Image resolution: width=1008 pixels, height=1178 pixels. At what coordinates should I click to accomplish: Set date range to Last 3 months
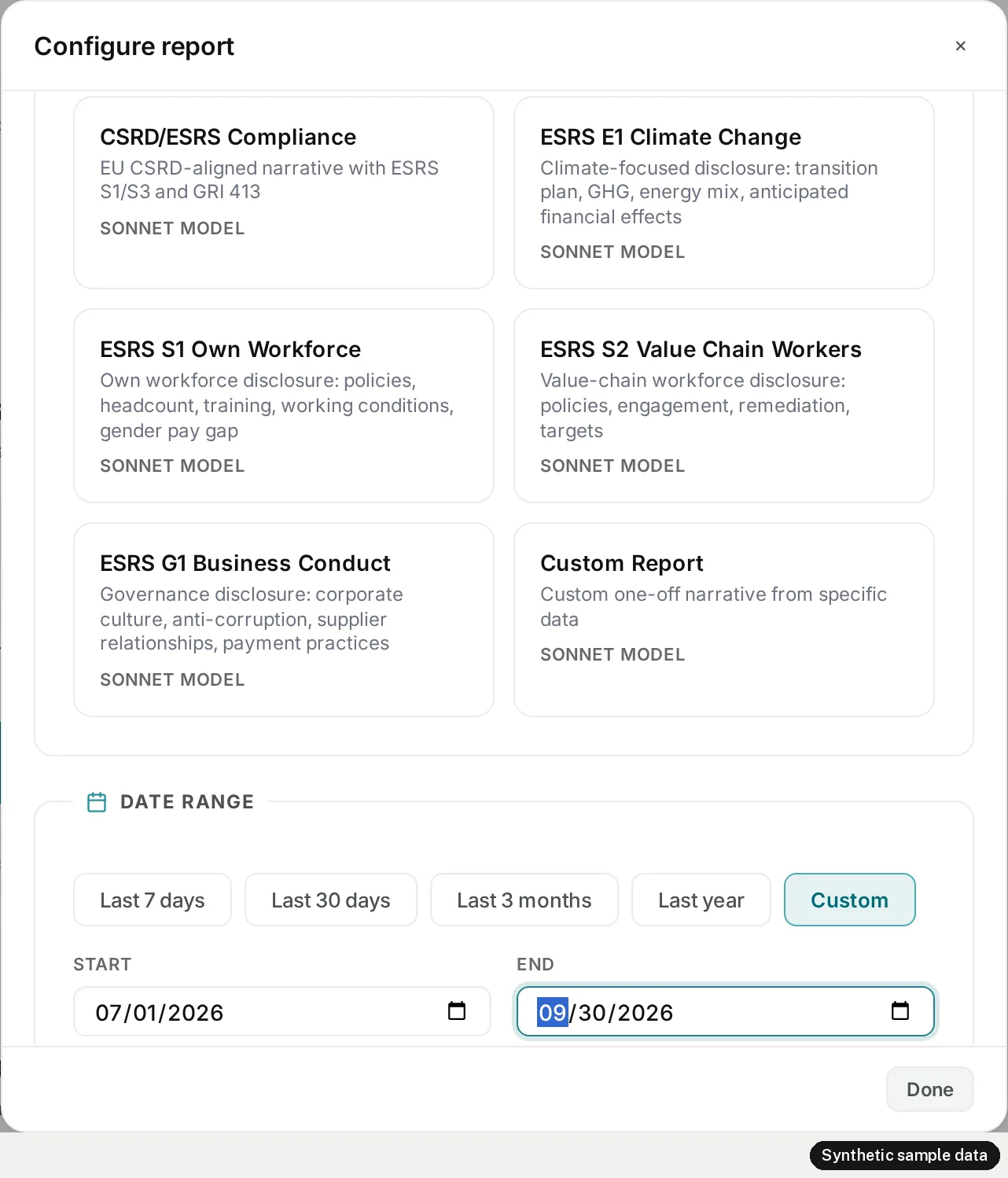tap(524, 900)
